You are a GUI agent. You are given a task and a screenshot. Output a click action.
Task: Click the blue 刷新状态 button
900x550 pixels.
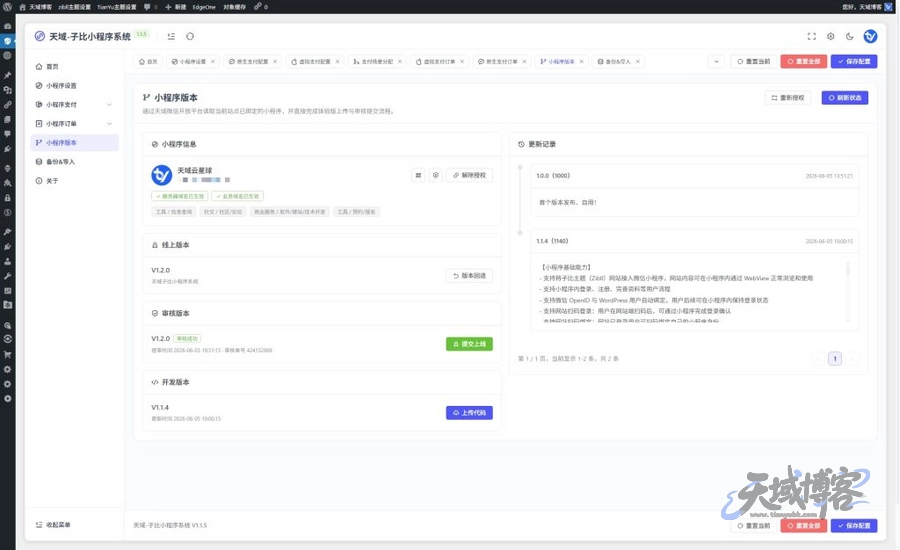(x=845, y=98)
